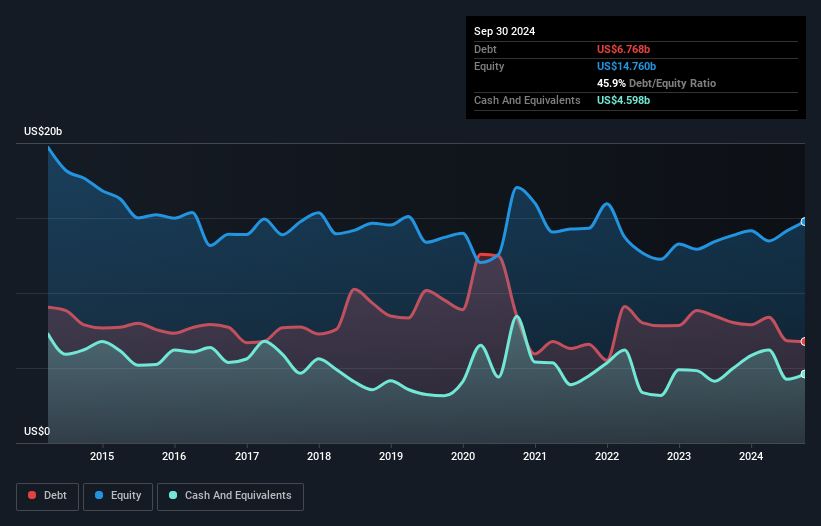The image size is (821, 526).
Task: Click the teal Cash And Equivalents dot
Action: click(173, 495)
